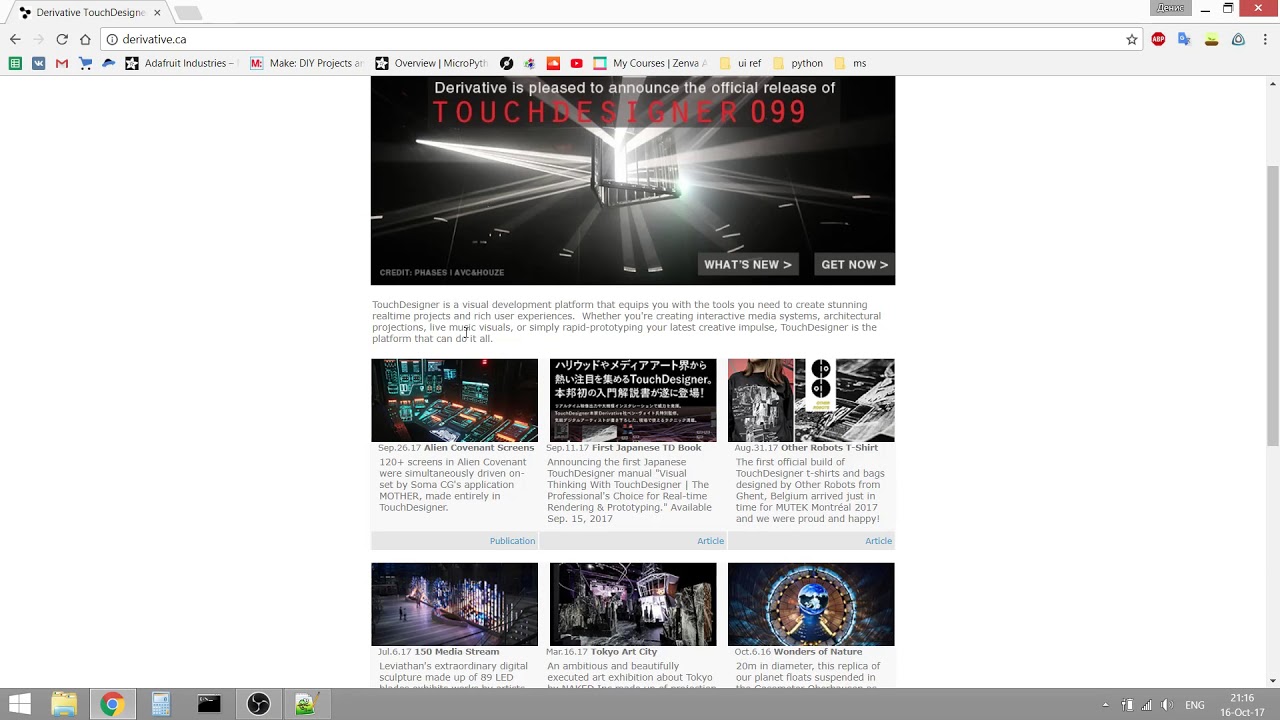This screenshot has height=720, width=1280.
Task: Open the 150 Media Stream thumbnail
Action: pyautogui.click(x=454, y=604)
